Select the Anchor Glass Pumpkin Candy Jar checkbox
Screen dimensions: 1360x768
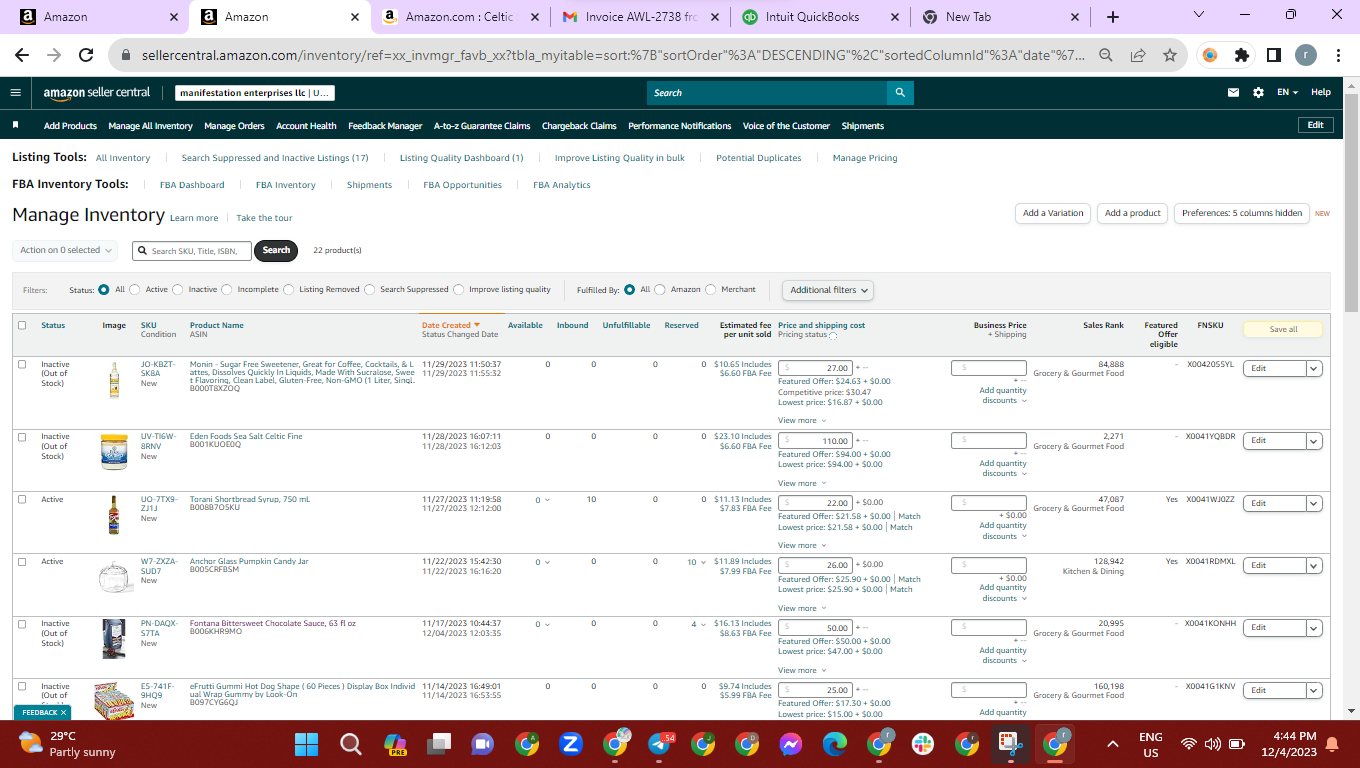[22, 562]
